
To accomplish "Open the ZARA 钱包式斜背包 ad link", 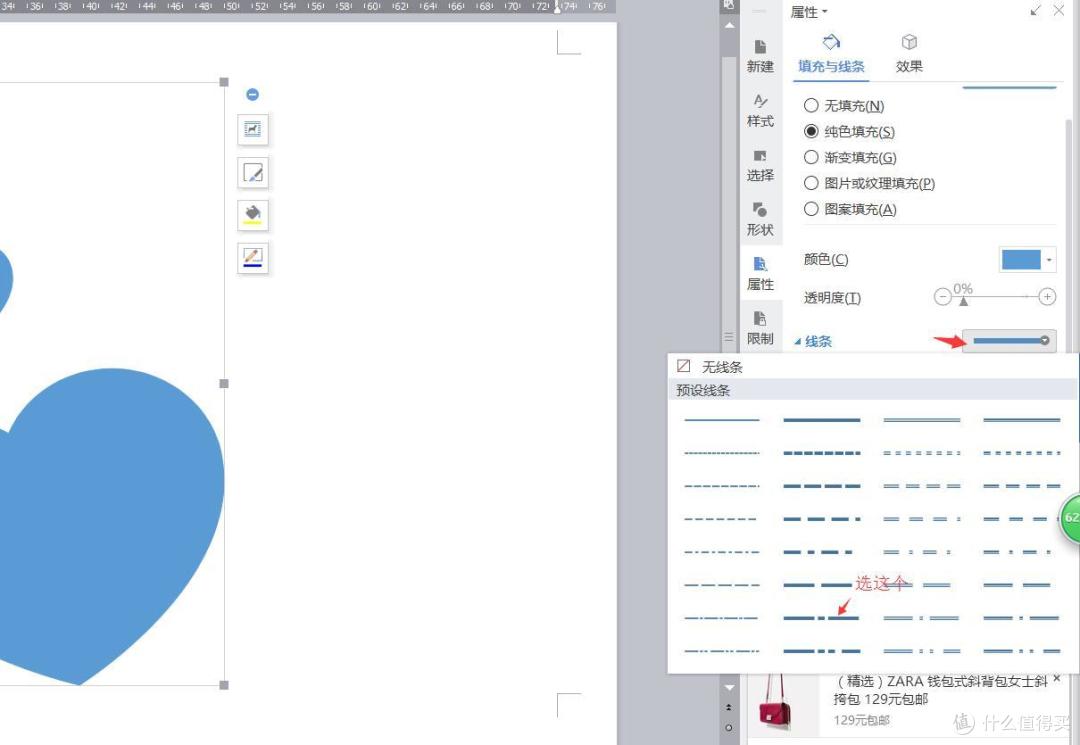I will [x=941, y=690].
